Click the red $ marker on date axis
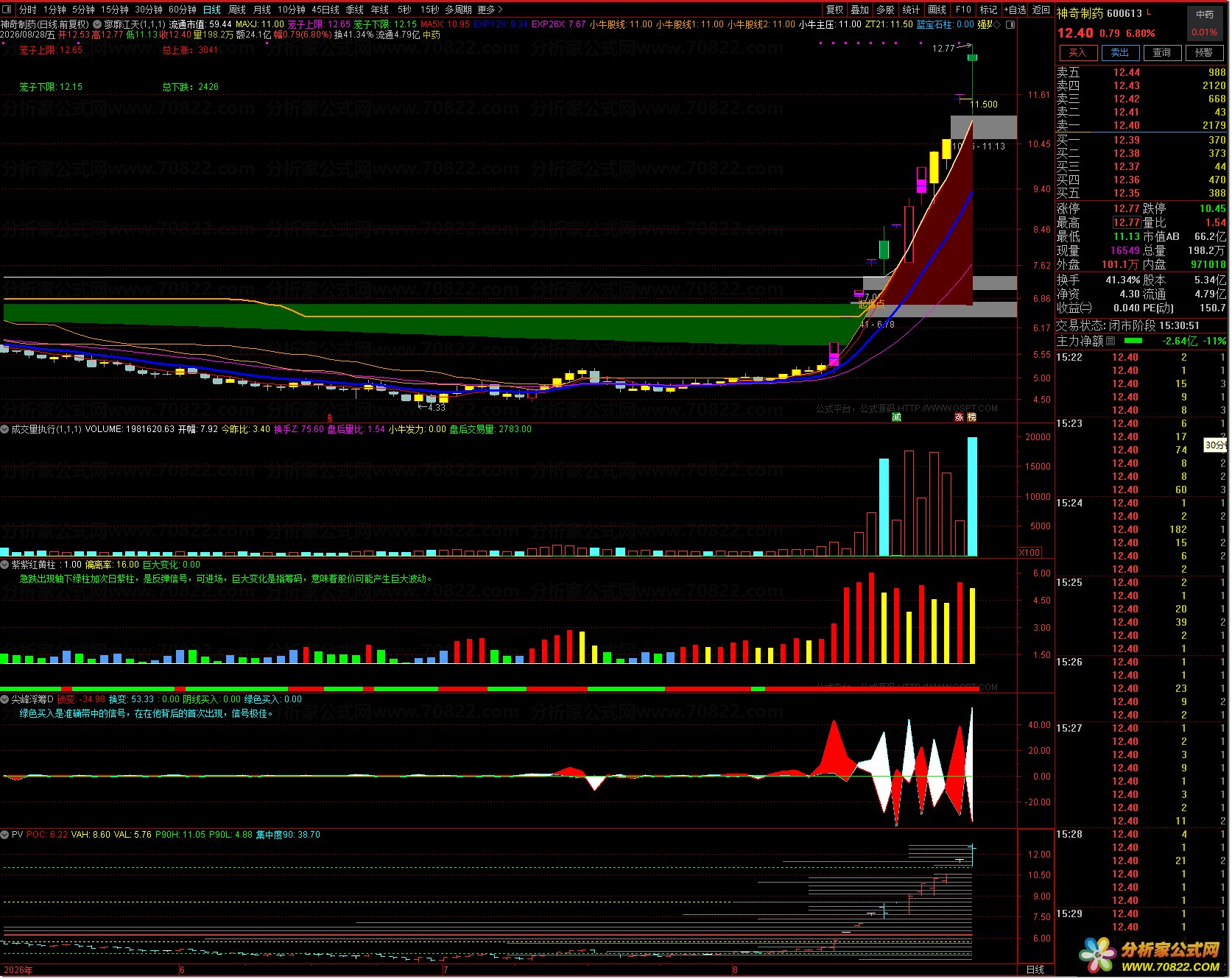The image size is (1232, 979). click(330, 417)
